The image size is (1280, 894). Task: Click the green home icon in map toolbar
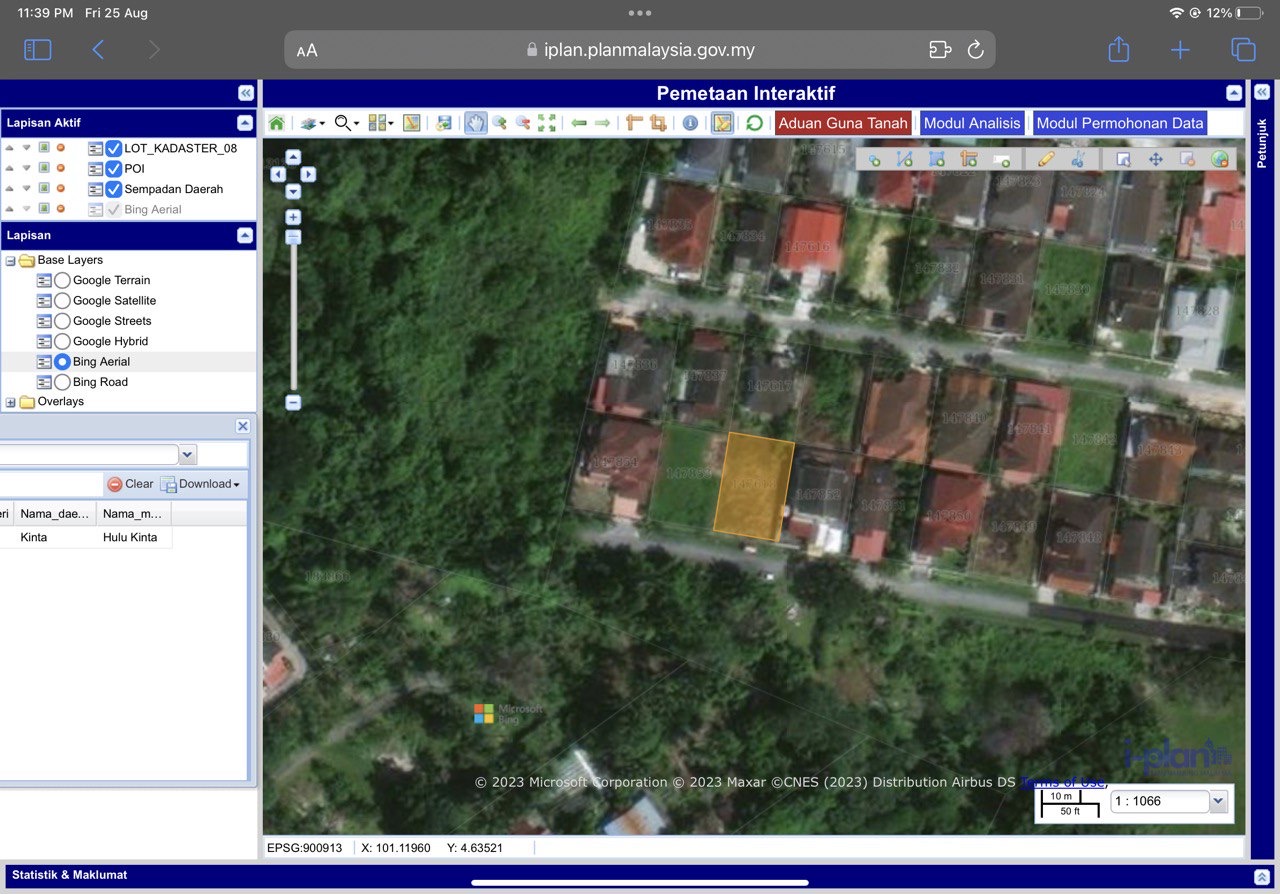pyautogui.click(x=276, y=123)
